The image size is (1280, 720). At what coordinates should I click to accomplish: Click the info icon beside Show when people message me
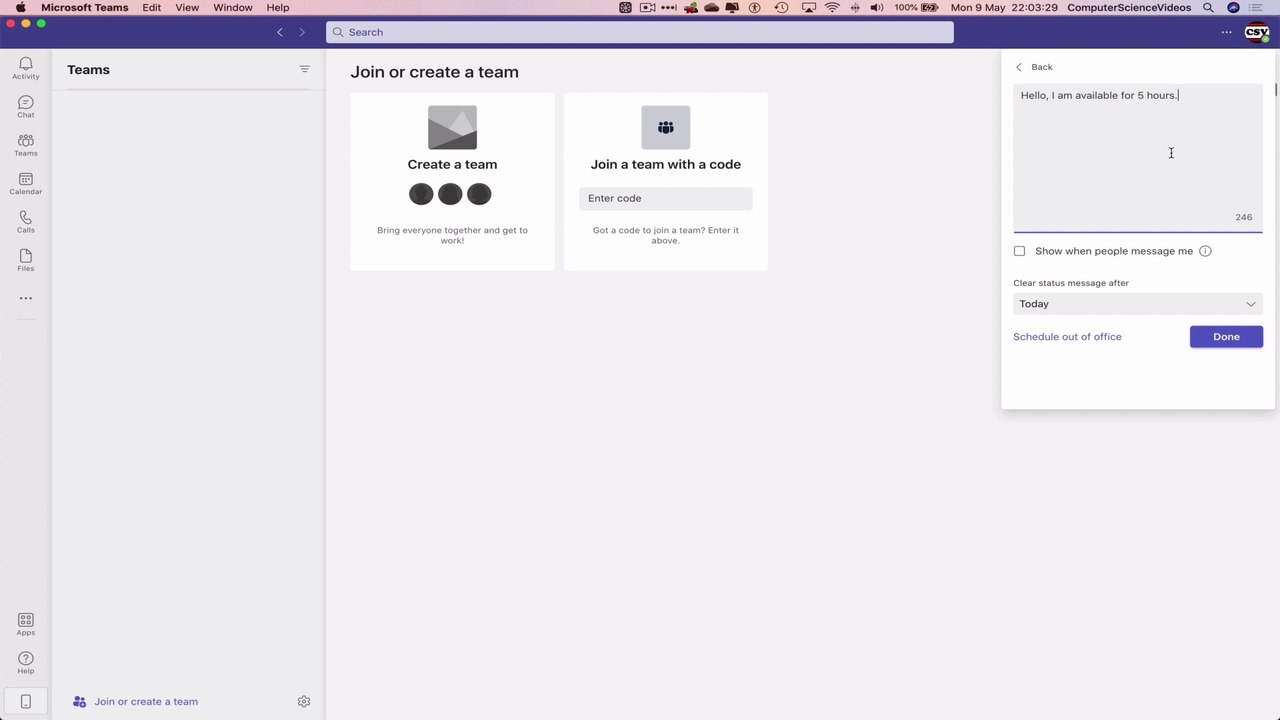coord(1205,251)
